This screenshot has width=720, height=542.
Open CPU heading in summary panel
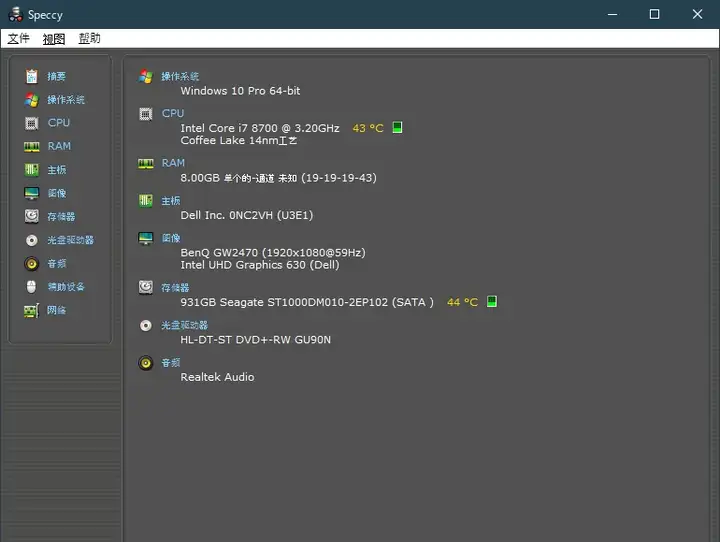click(173, 113)
